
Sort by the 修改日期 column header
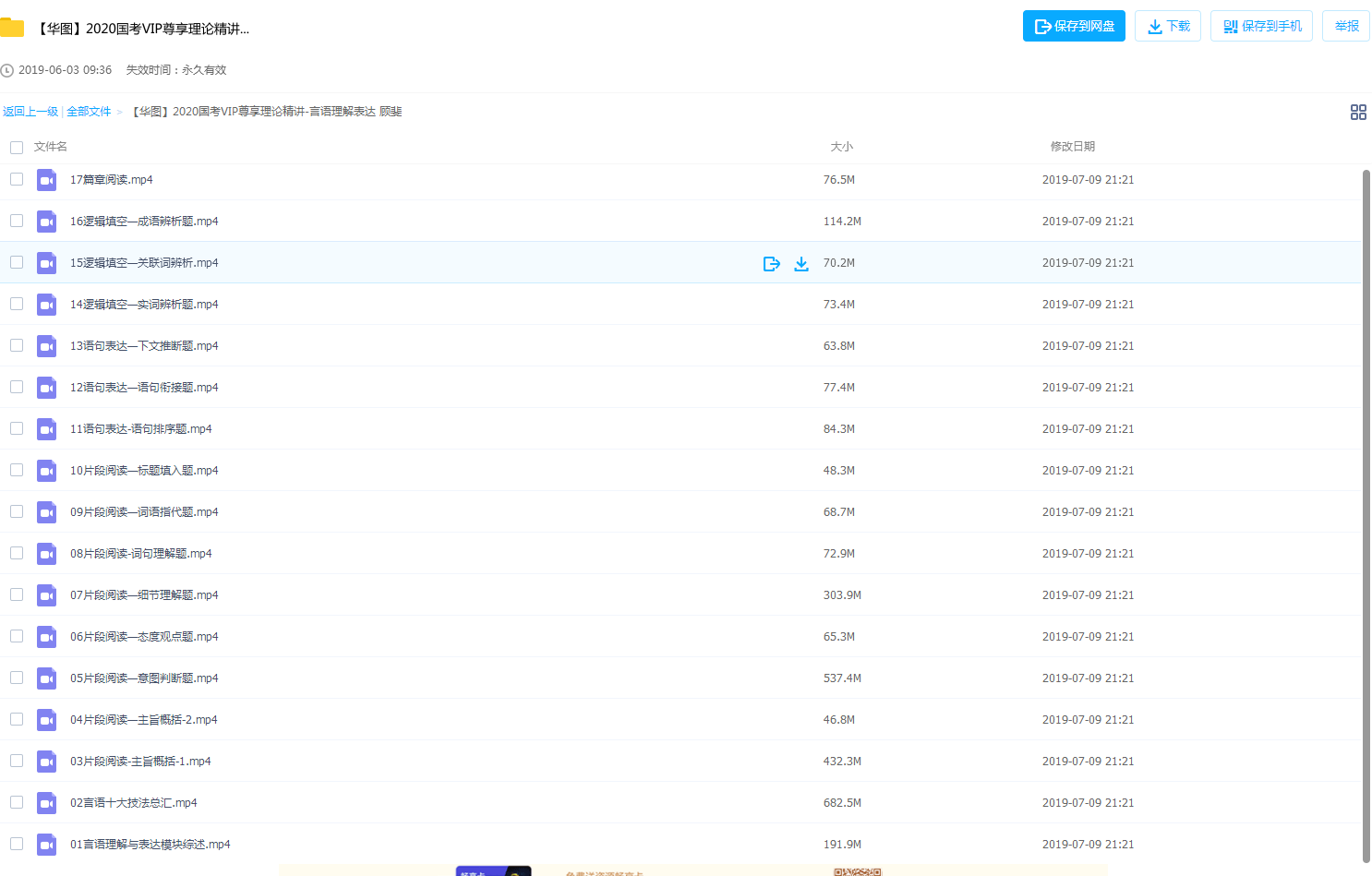pyautogui.click(x=1073, y=147)
